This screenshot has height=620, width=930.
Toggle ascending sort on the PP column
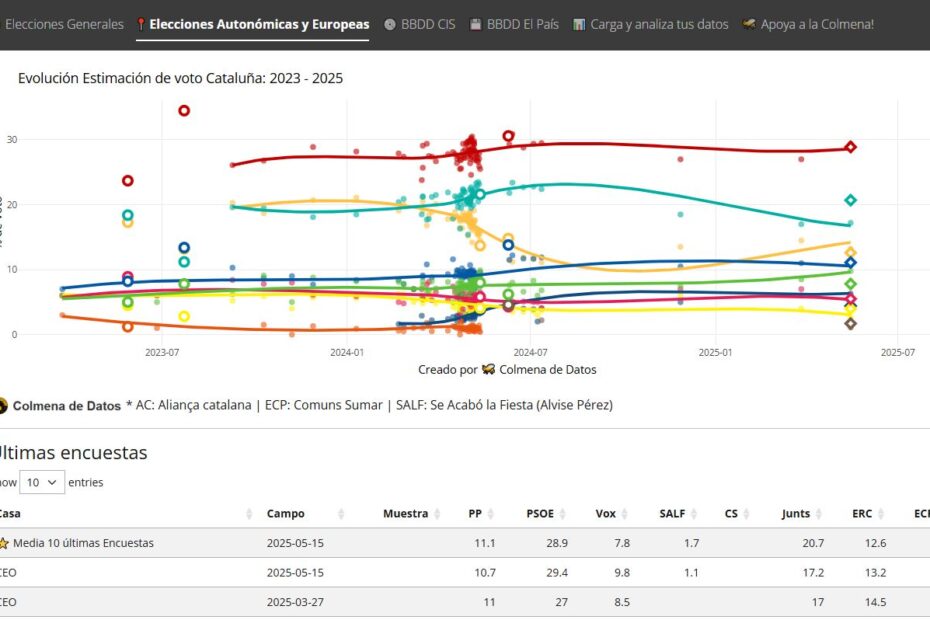coord(490,513)
